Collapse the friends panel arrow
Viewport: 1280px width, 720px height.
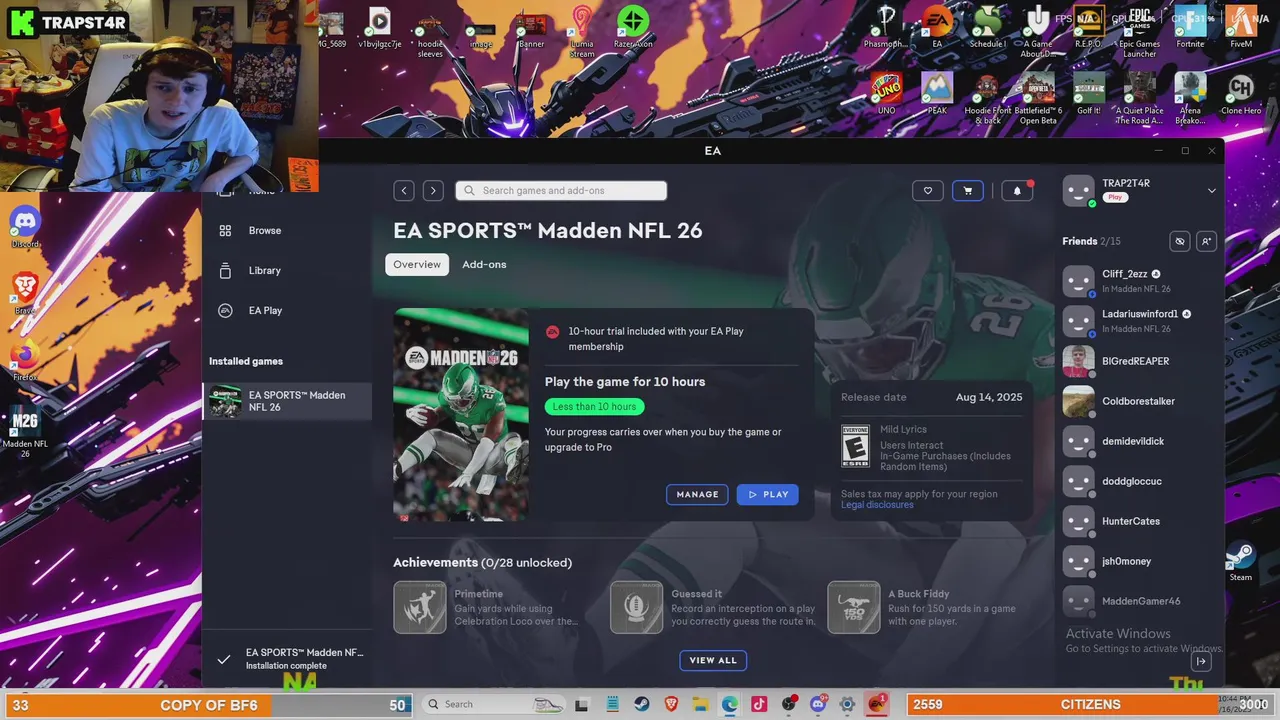(x=1201, y=661)
